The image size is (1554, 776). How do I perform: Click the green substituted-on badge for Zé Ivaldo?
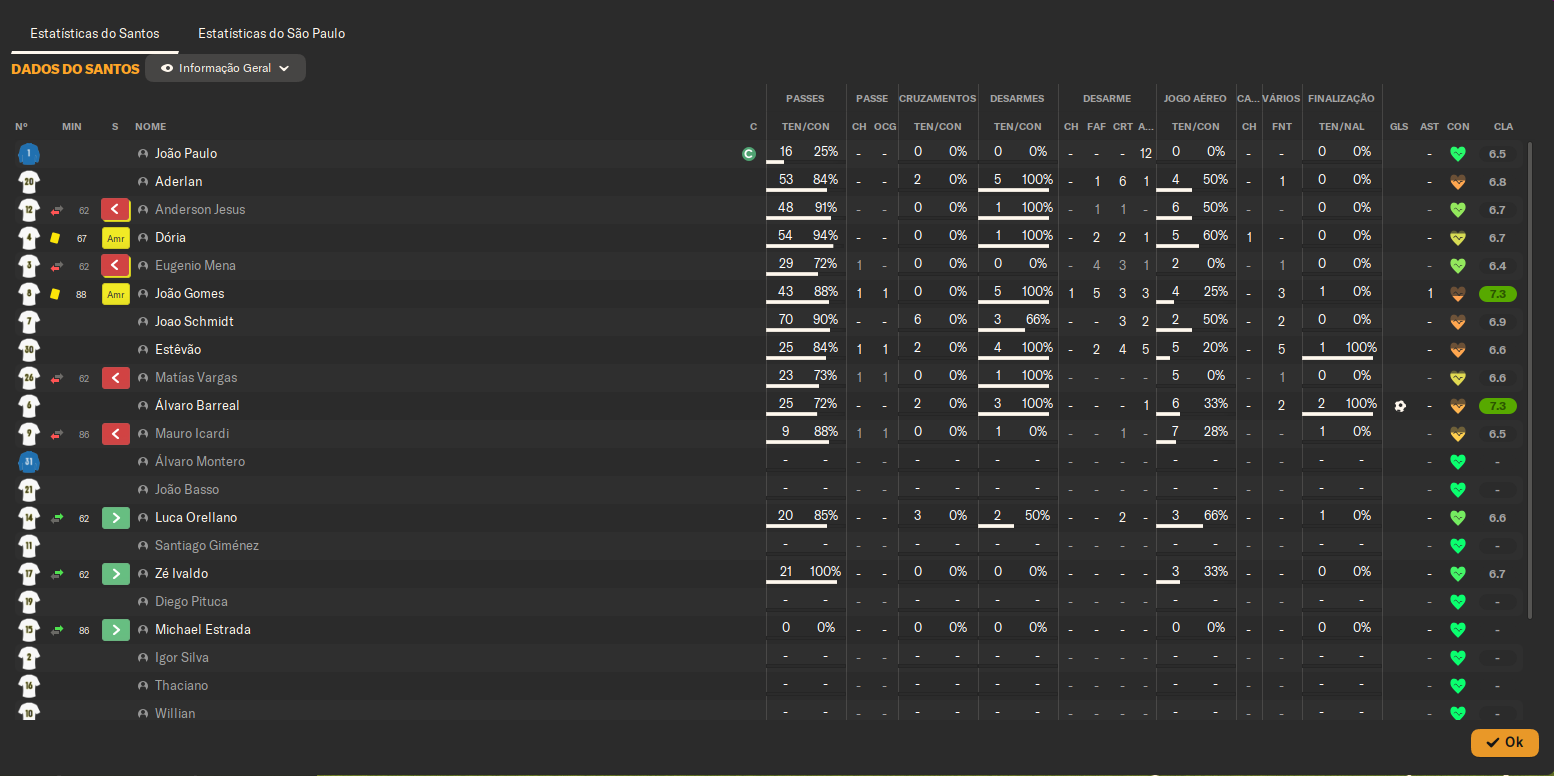click(x=116, y=574)
